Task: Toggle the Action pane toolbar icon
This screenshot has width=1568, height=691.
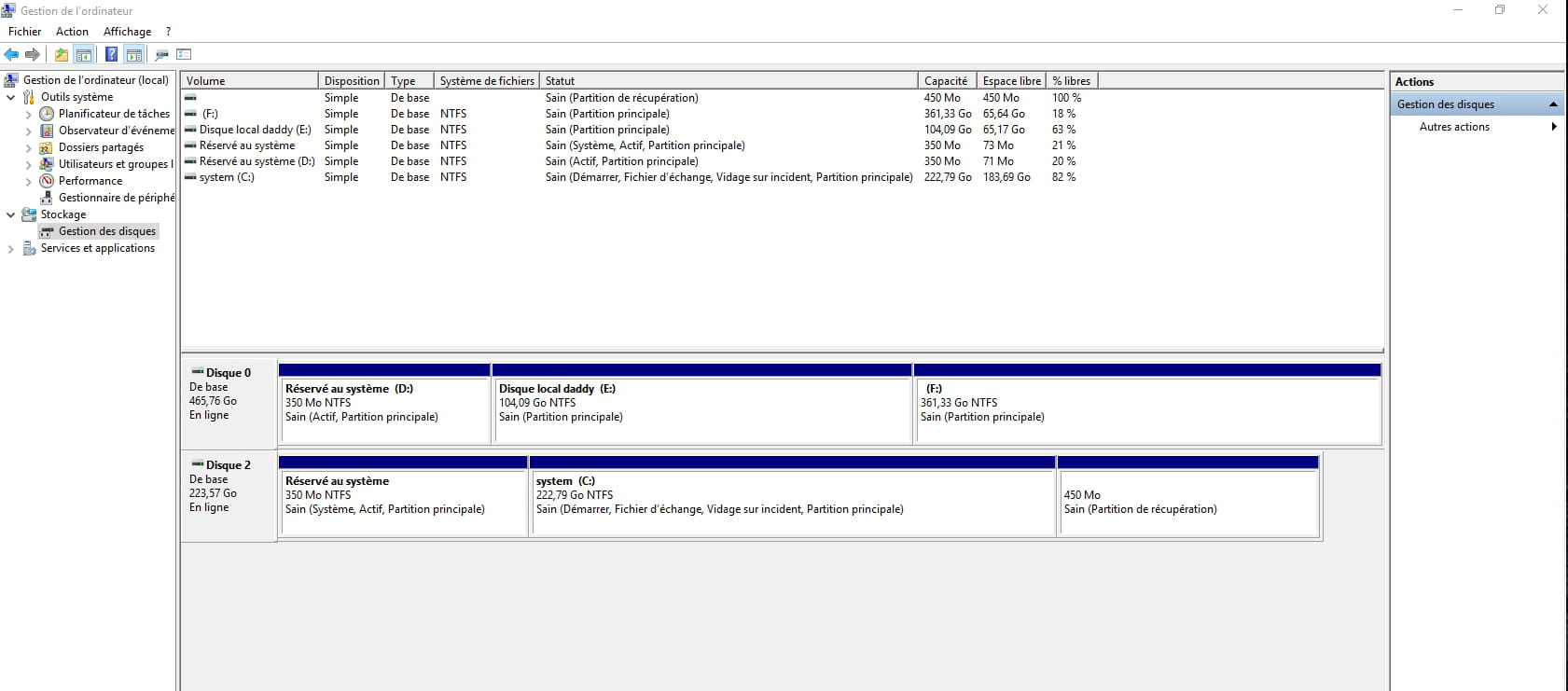Action: (x=134, y=54)
